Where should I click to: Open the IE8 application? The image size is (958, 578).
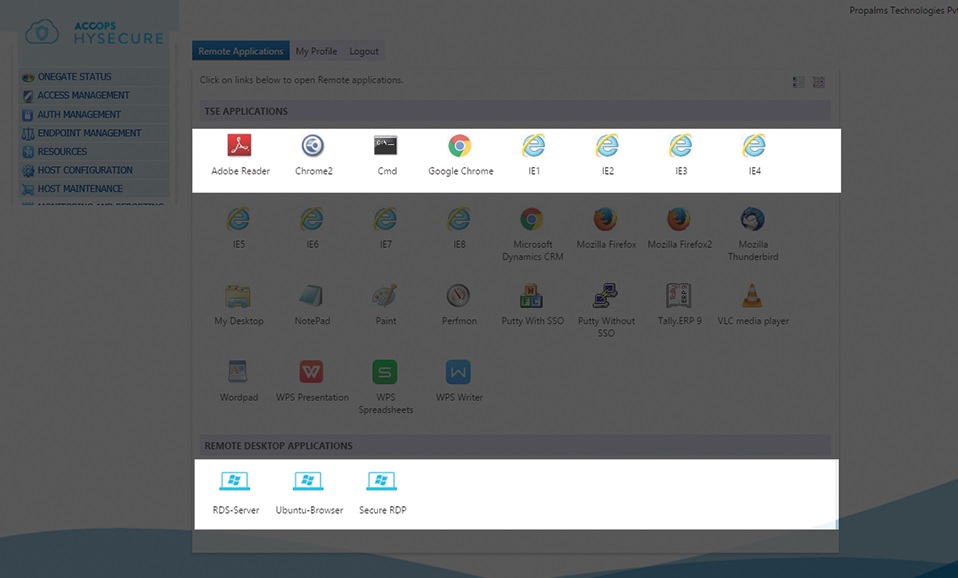click(x=458, y=219)
